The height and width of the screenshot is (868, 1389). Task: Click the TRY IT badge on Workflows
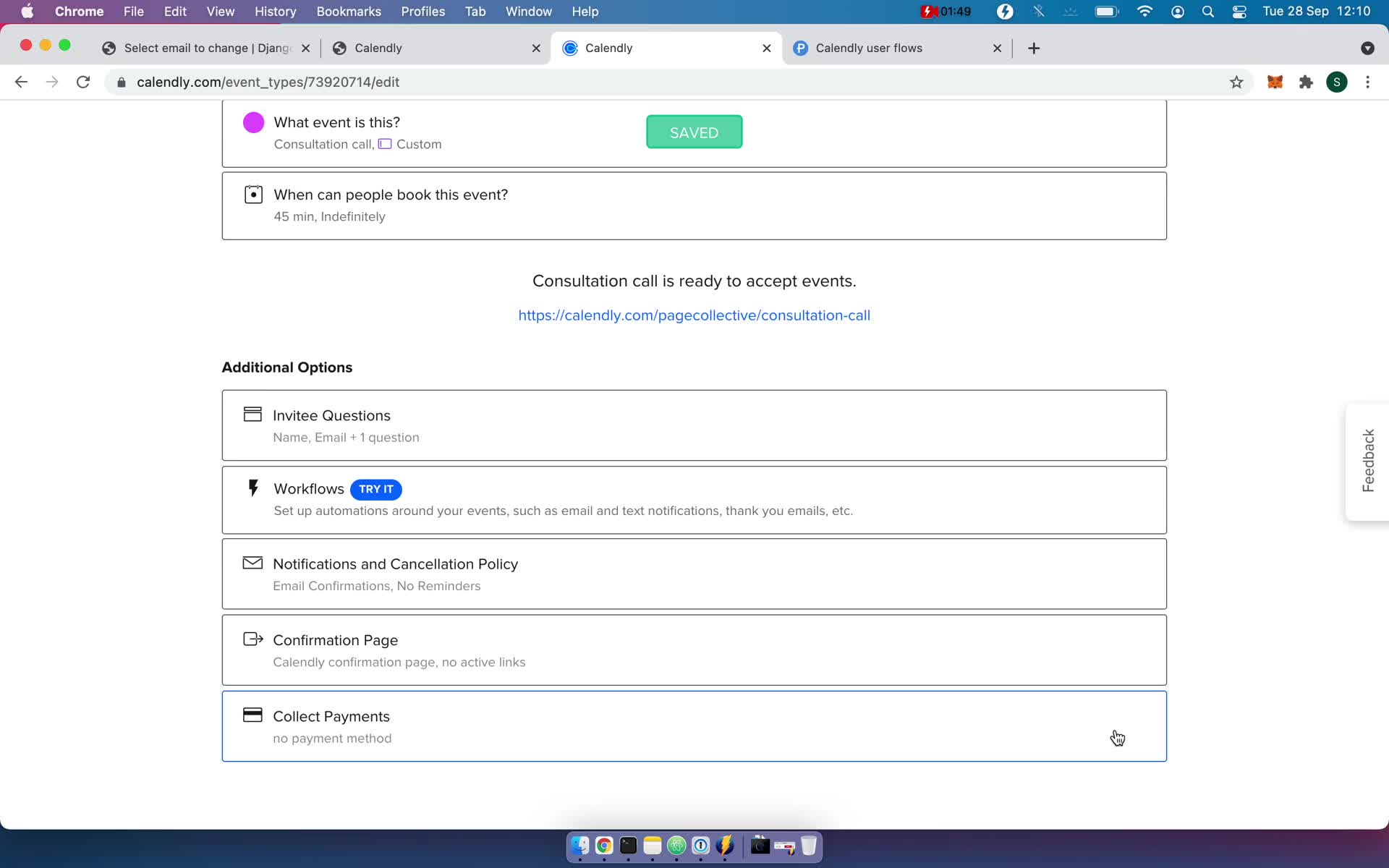(376, 489)
